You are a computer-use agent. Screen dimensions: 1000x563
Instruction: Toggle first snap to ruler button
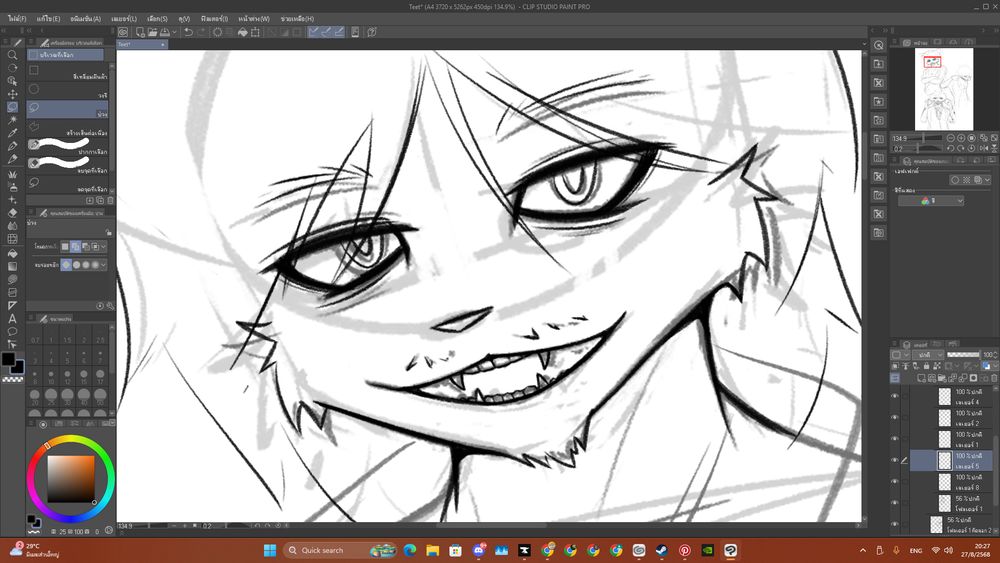[x=313, y=32]
